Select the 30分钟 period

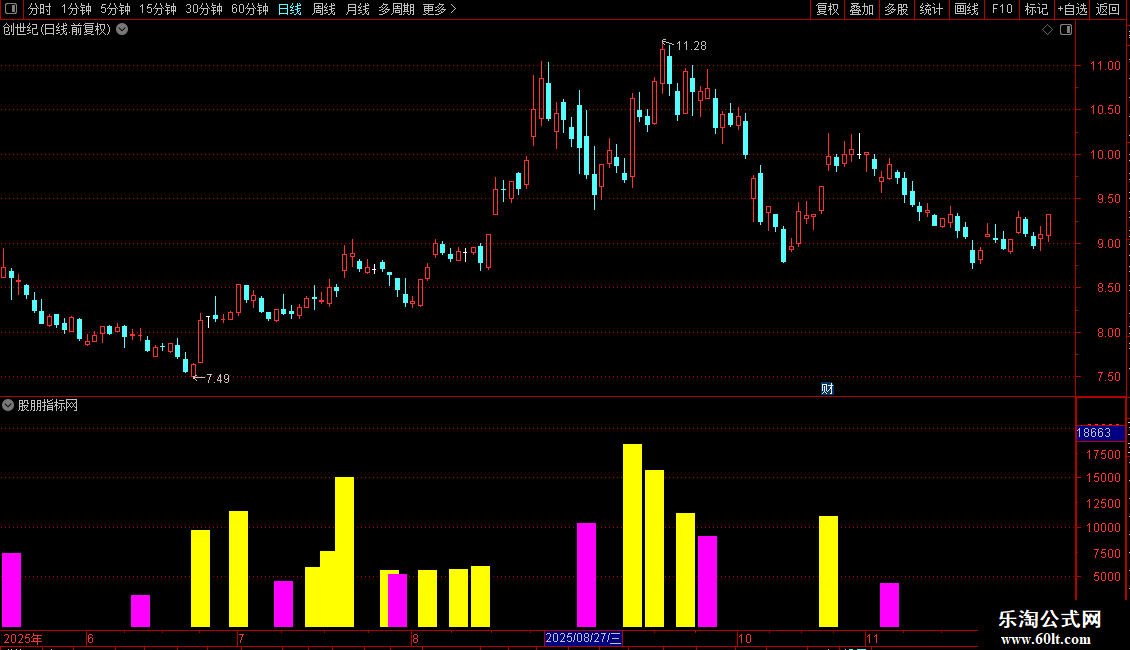click(204, 9)
